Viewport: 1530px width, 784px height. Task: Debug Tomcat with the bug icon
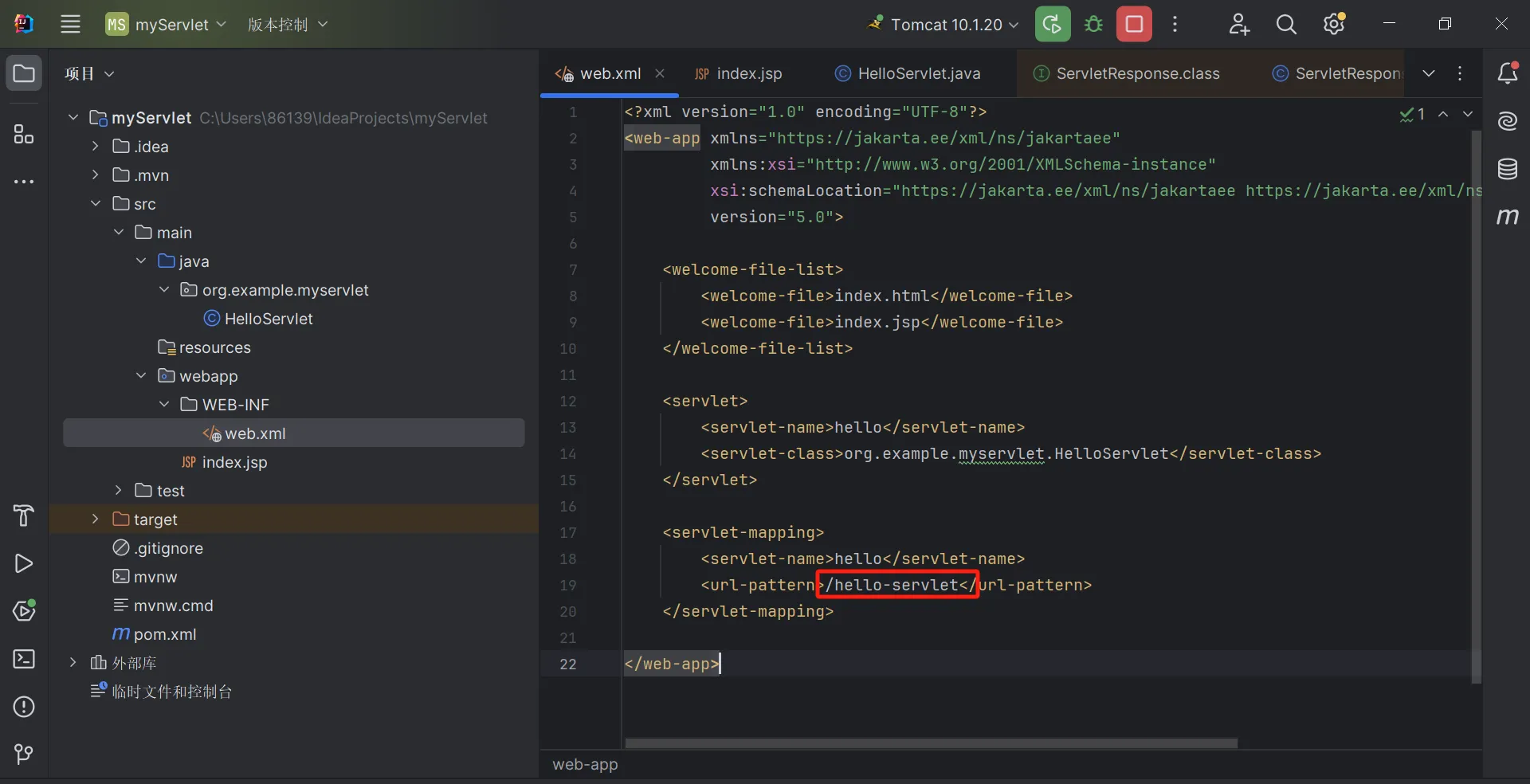(x=1093, y=24)
